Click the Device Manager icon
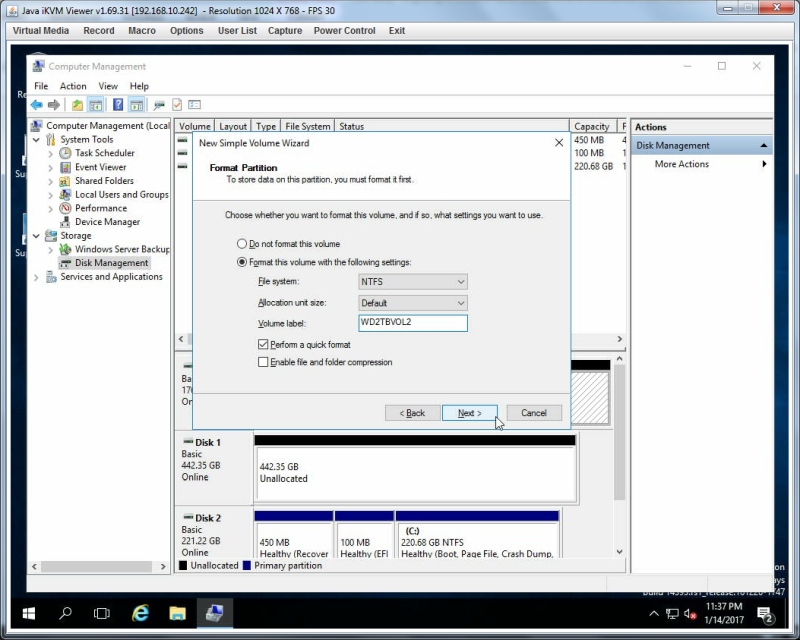Viewport: 800px width, 640px height. (x=65, y=222)
